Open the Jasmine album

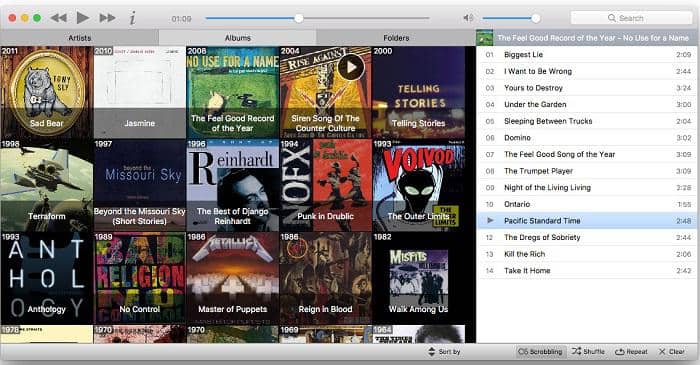[x=139, y=92]
